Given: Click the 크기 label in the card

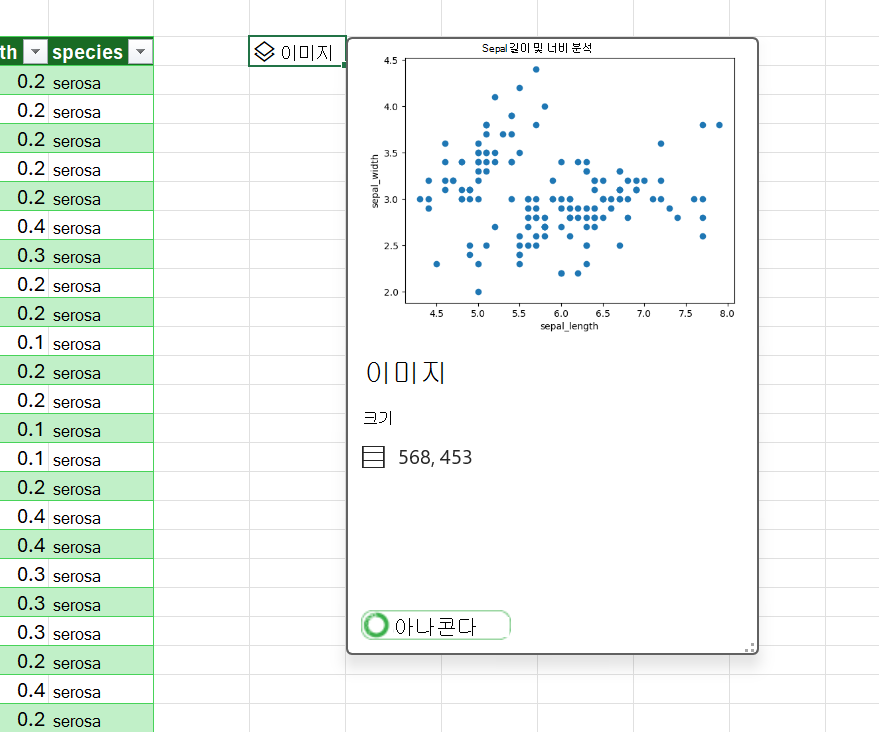Looking at the screenshot, I should (378, 418).
